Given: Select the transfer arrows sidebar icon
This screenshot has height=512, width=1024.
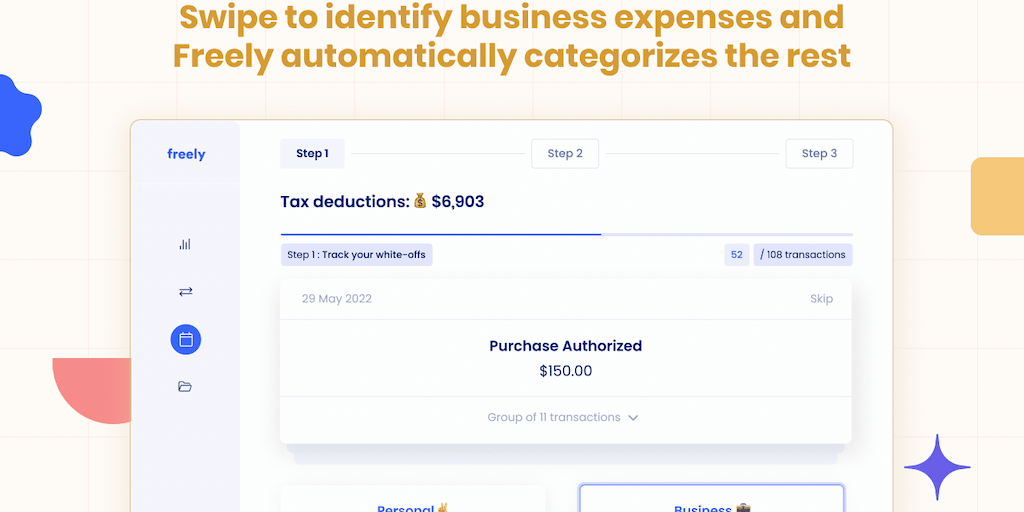Looking at the screenshot, I should (x=185, y=292).
